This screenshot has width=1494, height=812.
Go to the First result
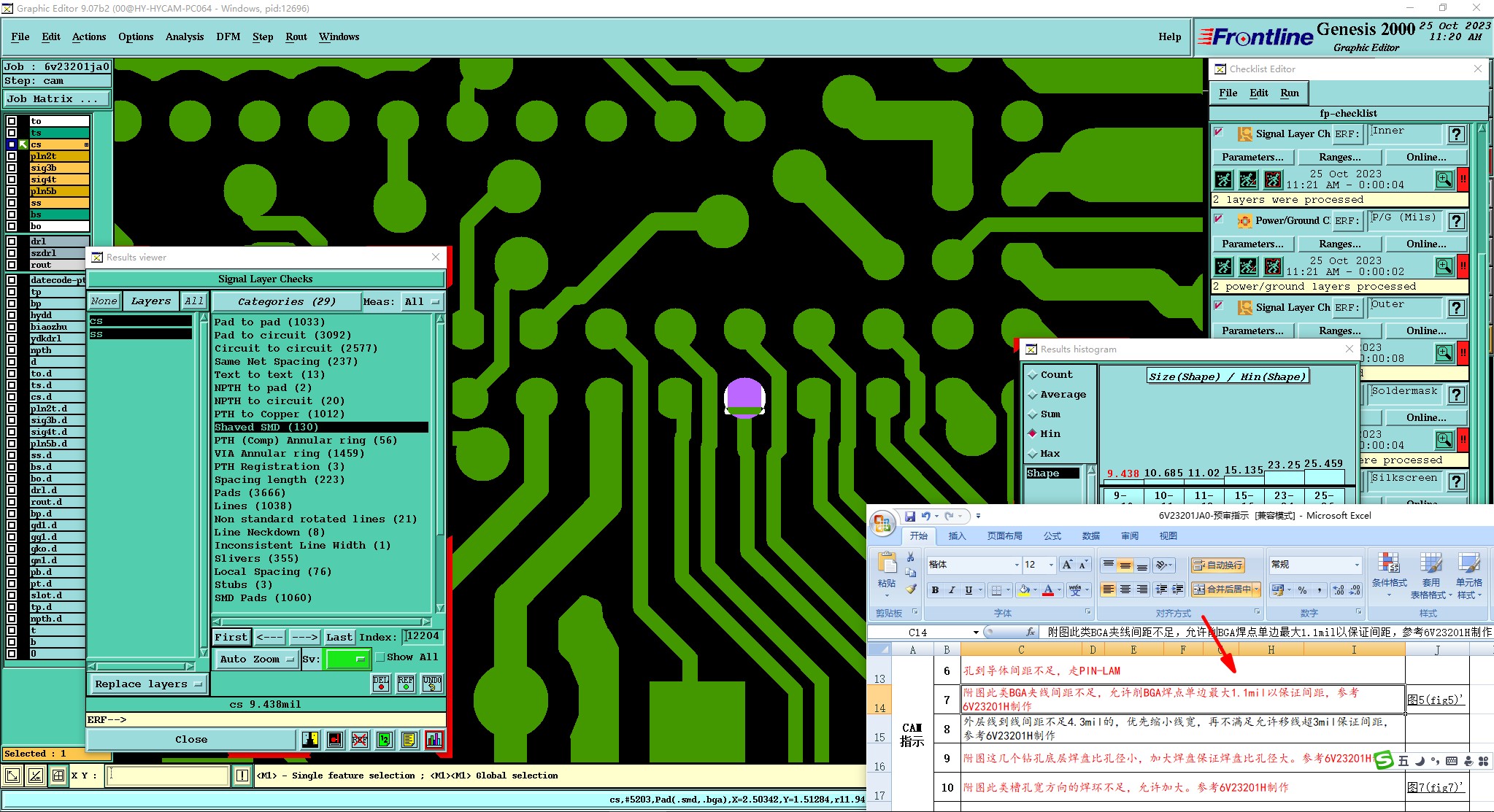pyautogui.click(x=231, y=638)
